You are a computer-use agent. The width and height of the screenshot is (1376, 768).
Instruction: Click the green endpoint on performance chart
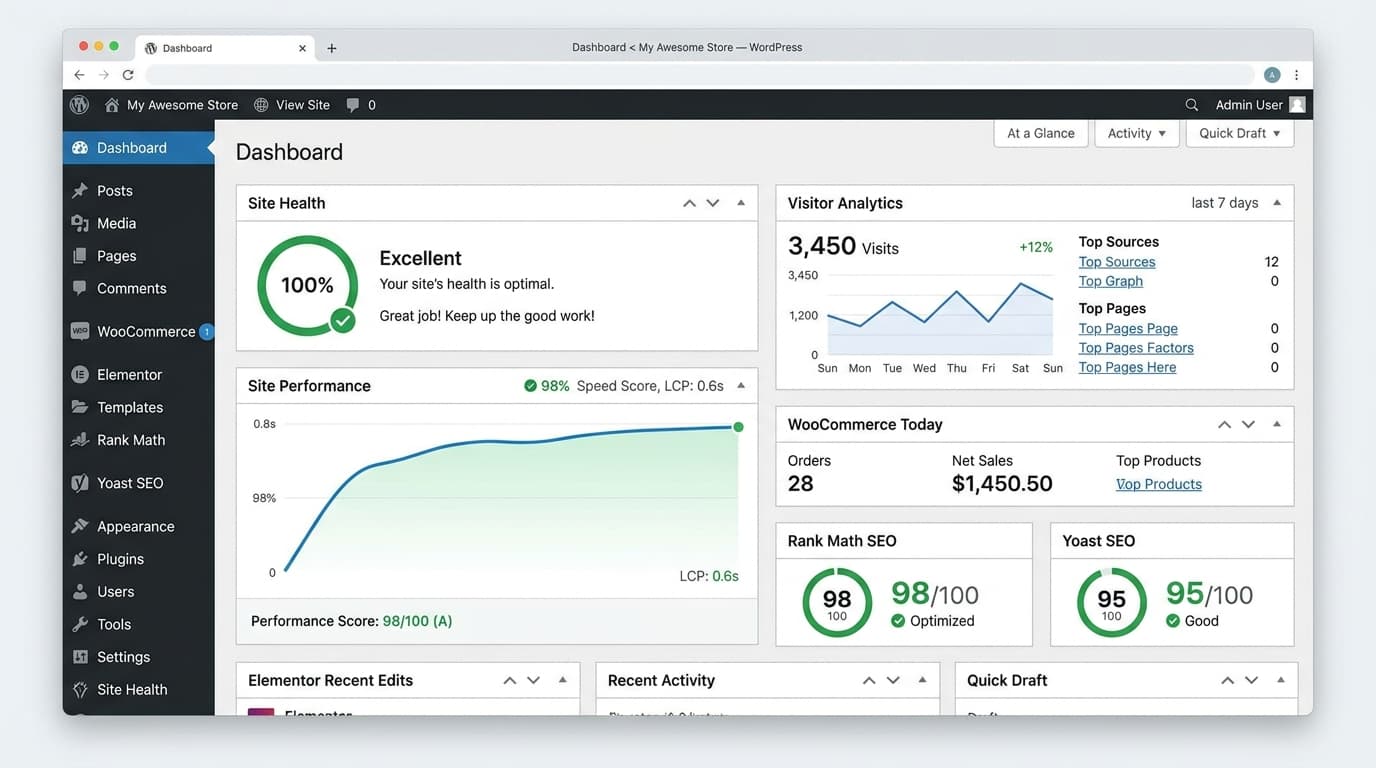738,427
